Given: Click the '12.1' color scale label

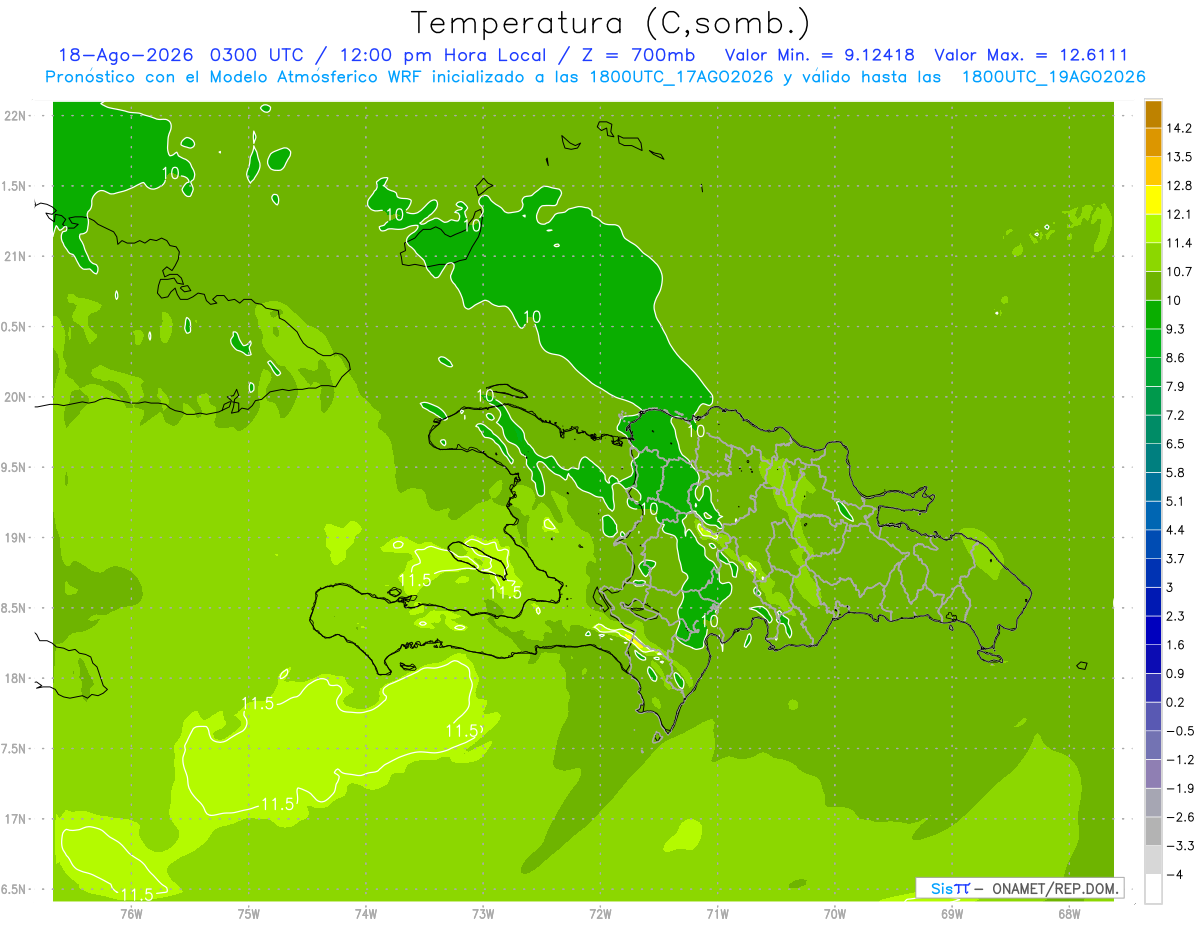Looking at the screenshot, I should pos(1179,214).
